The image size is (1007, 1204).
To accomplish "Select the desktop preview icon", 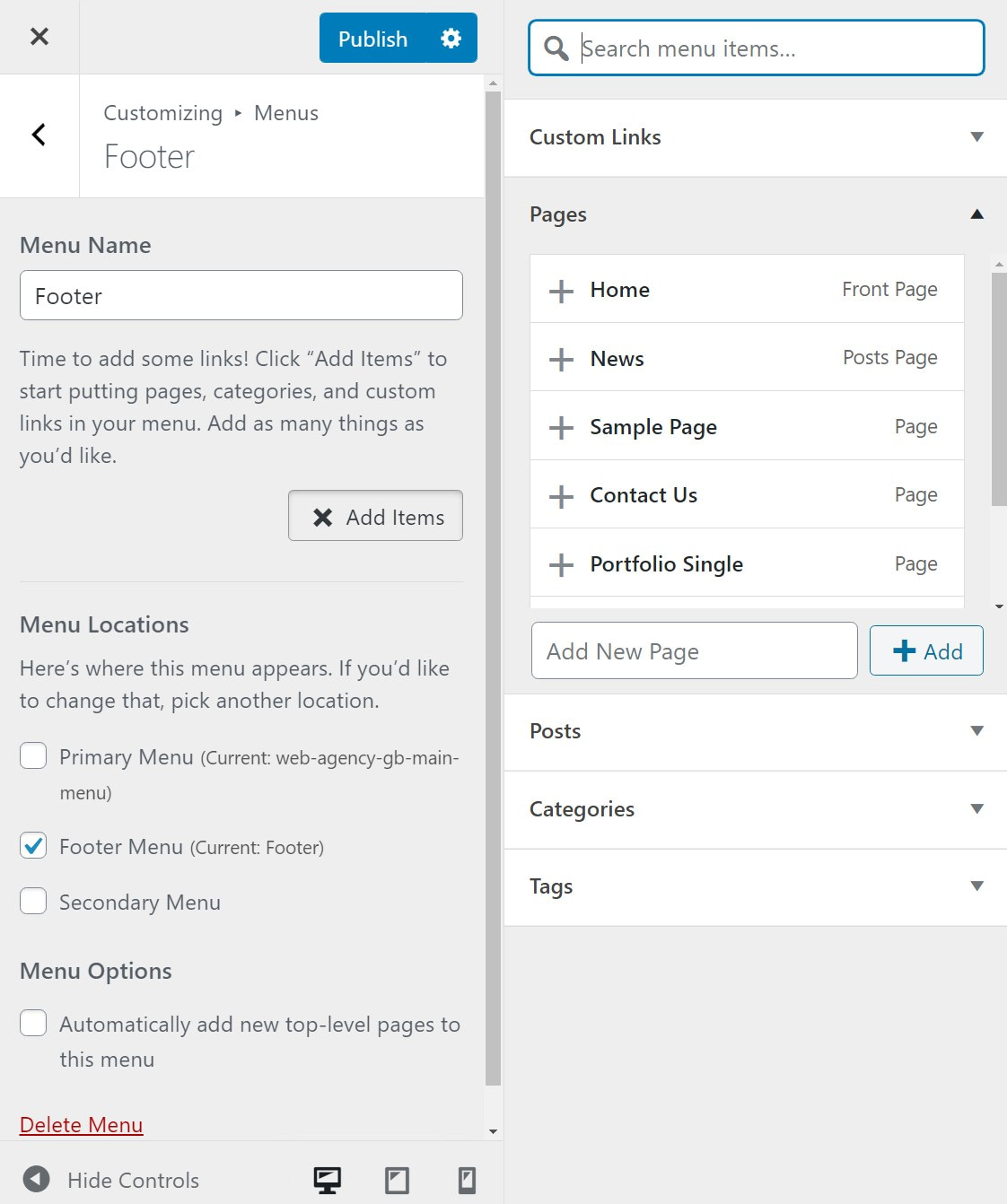I will [327, 1180].
